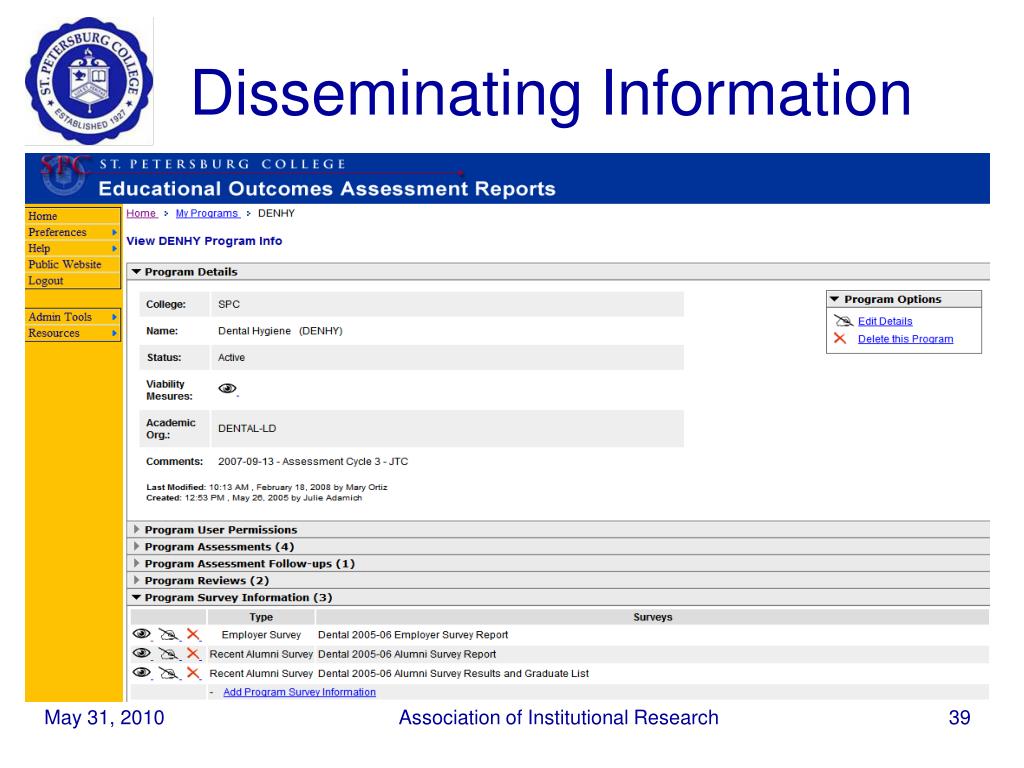1024x768 pixels.
Task: Click the Edit Details pencil icon
Action: pyautogui.click(x=843, y=321)
